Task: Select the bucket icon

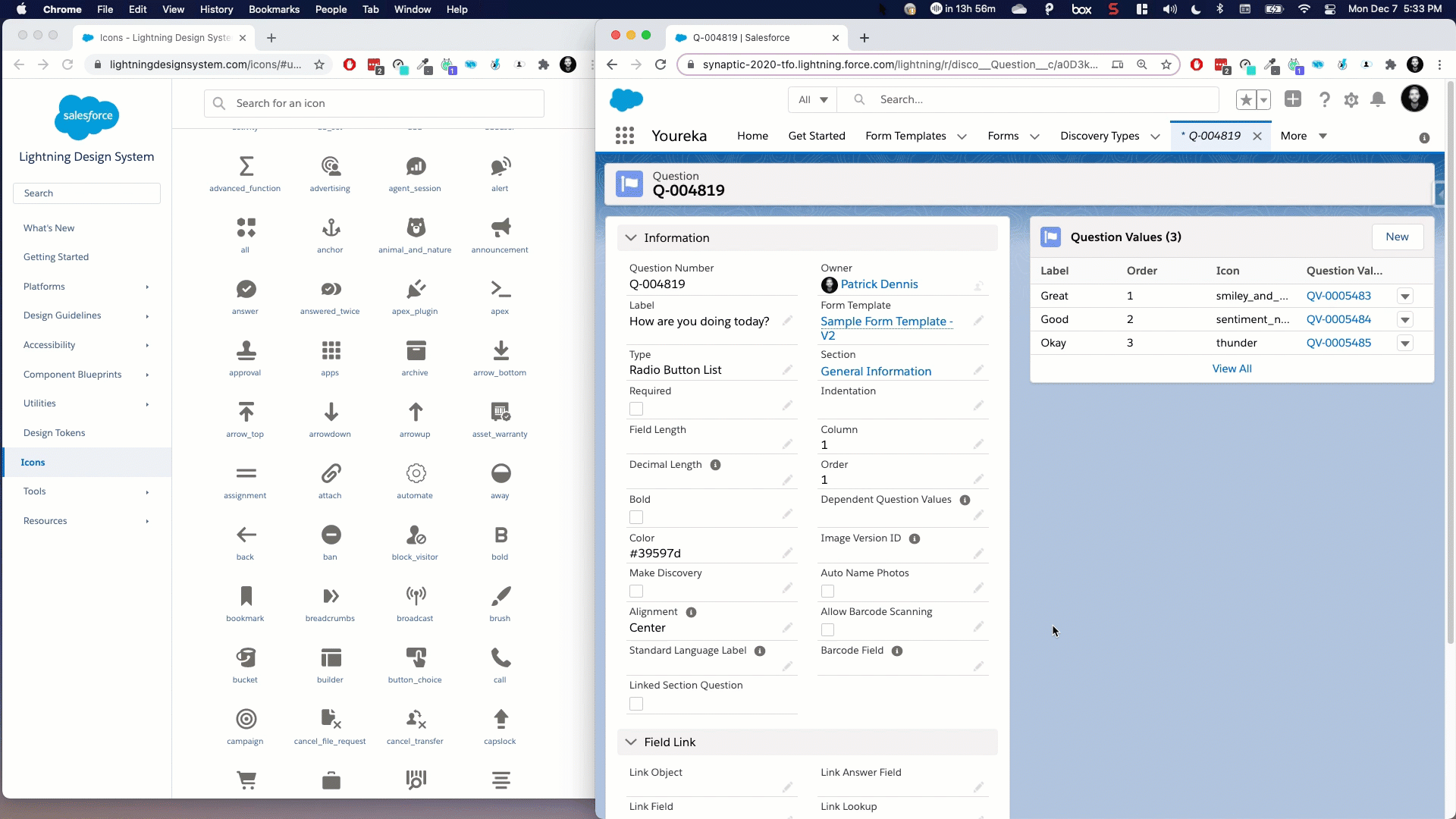Action: 246,657
